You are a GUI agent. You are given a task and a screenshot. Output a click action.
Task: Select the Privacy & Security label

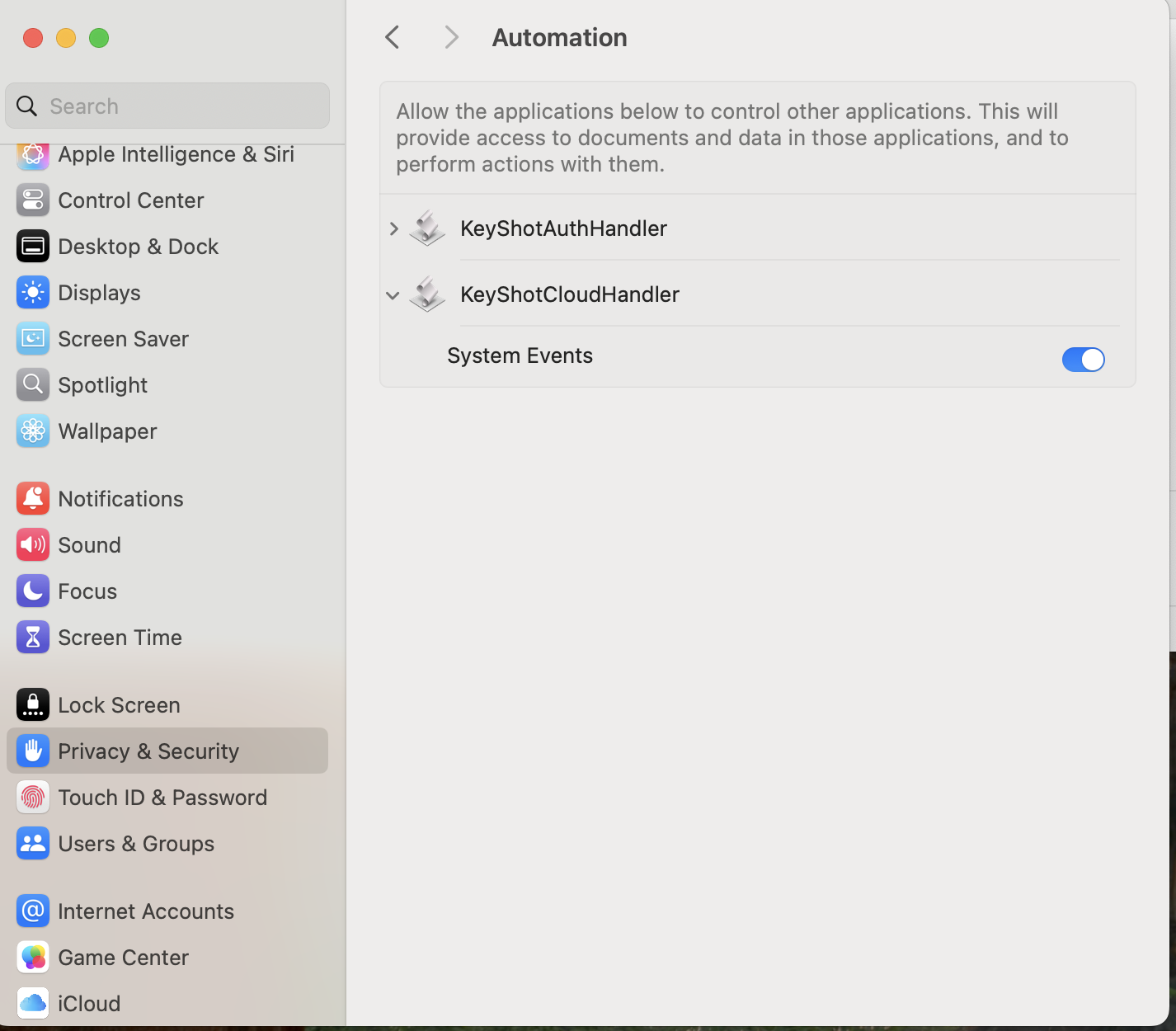(x=148, y=751)
